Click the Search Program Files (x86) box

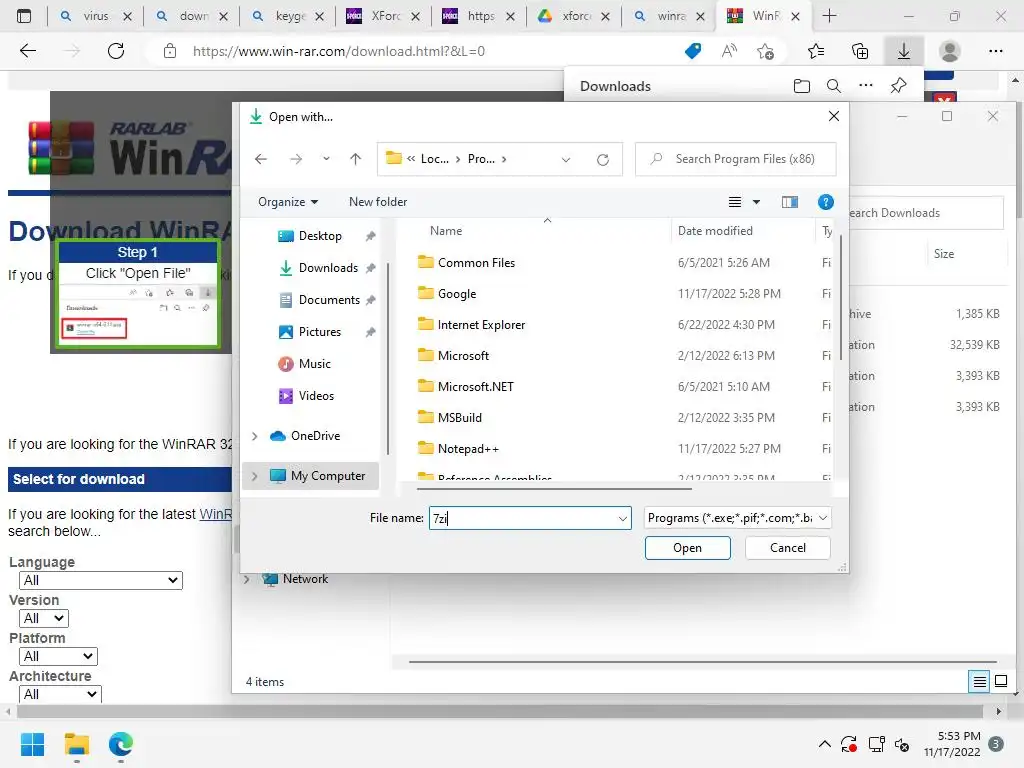click(x=735, y=159)
